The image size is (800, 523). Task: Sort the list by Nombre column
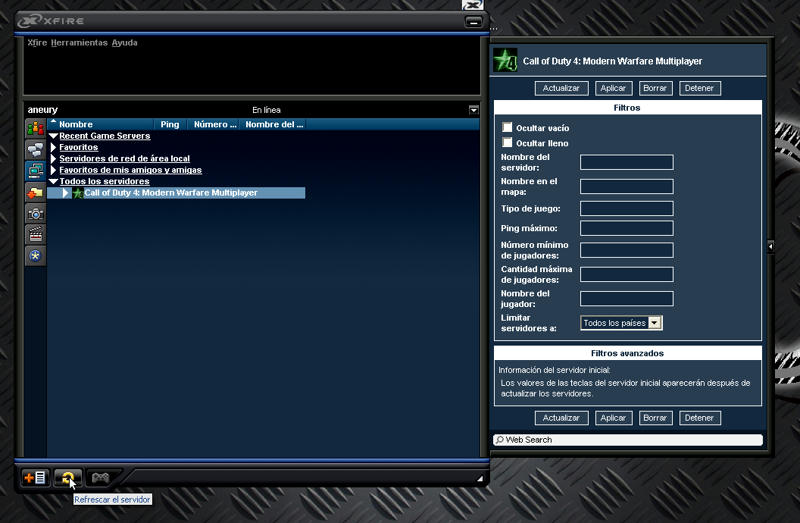101,124
